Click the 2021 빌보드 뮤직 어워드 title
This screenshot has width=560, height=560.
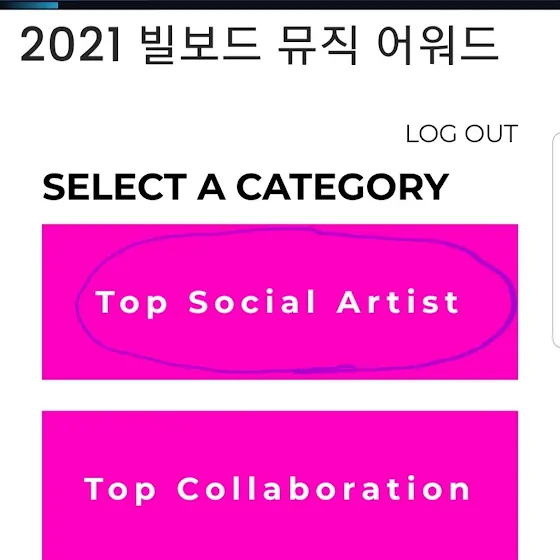click(x=259, y=45)
